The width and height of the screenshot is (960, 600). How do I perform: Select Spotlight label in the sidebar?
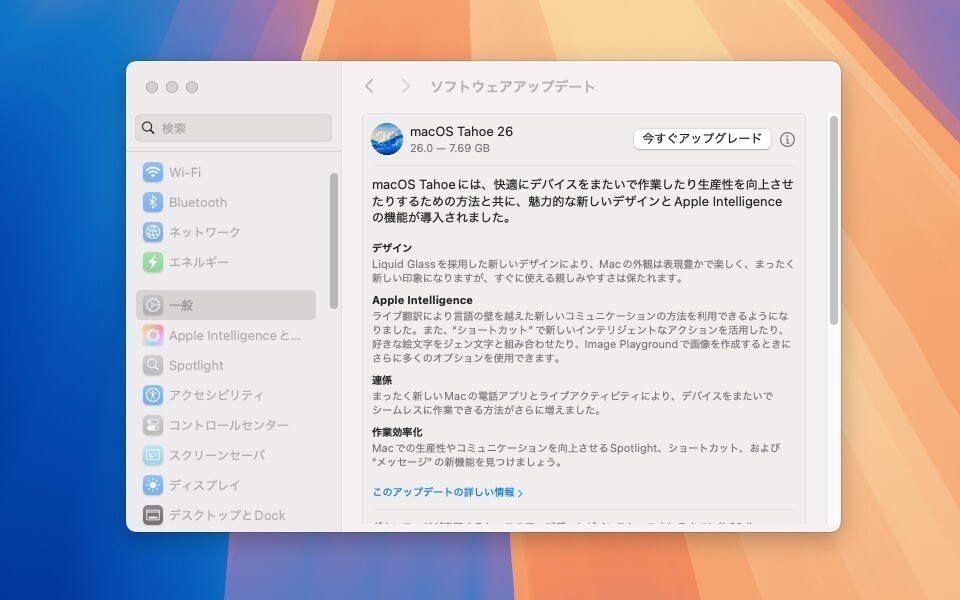click(196, 366)
